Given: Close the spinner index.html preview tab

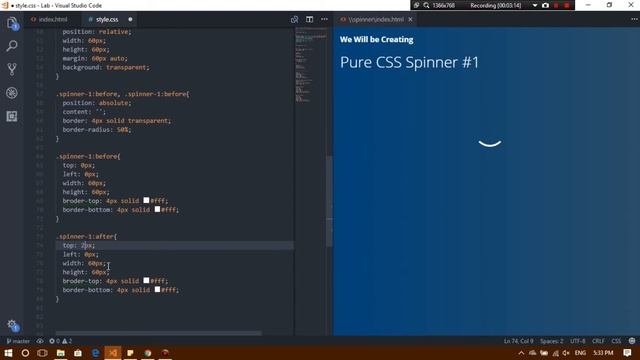Looking at the screenshot, I should [x=410, y=19].
